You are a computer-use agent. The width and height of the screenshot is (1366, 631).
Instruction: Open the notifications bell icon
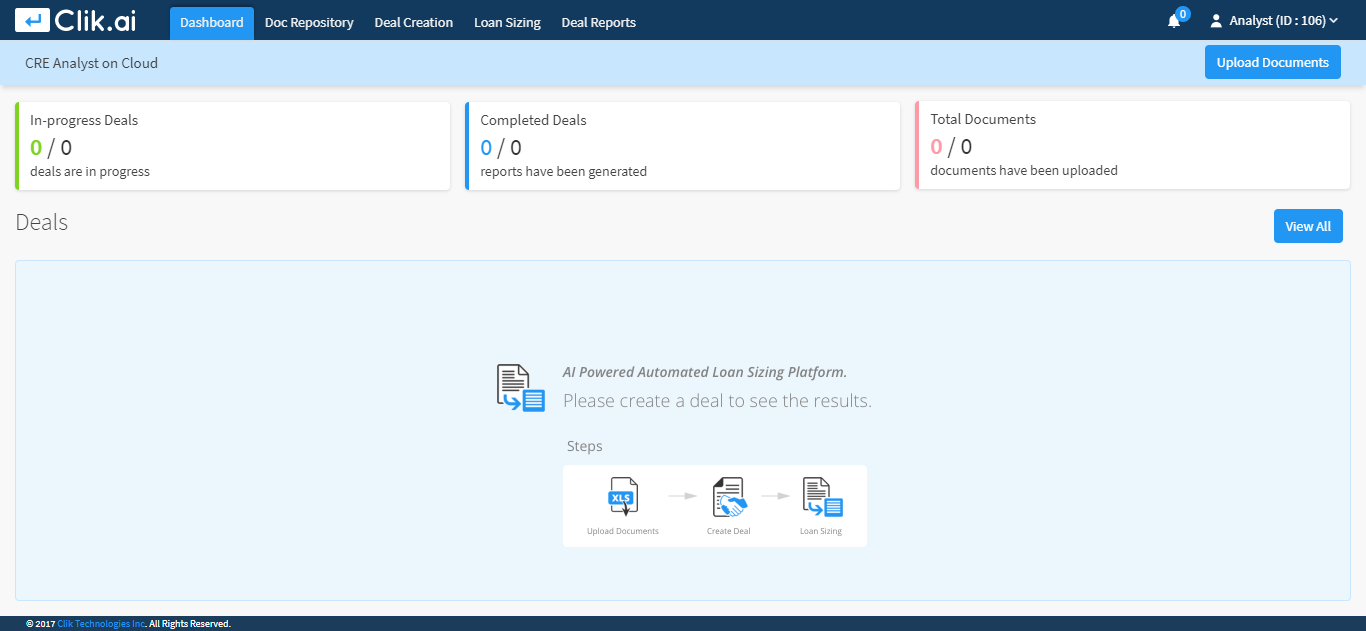click(x=1174, y=21)
